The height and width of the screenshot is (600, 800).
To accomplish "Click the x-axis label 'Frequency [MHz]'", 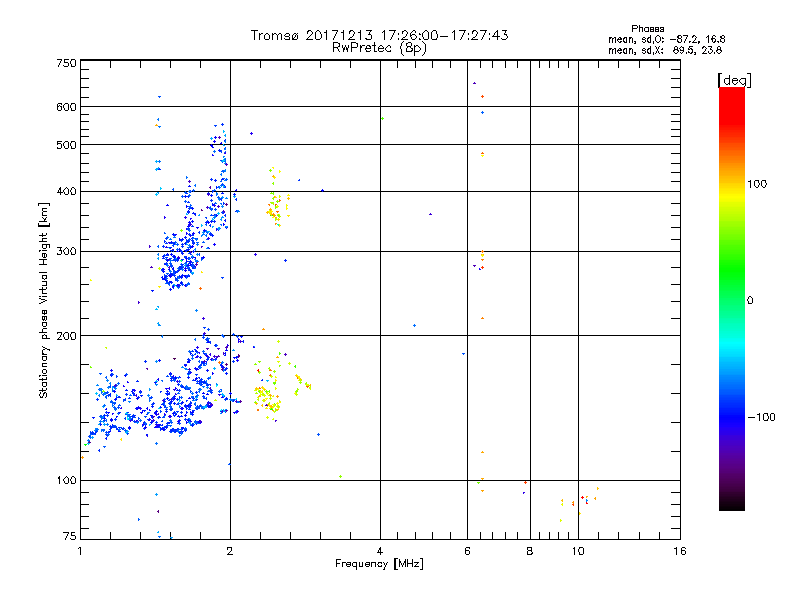I will [379, 564].
